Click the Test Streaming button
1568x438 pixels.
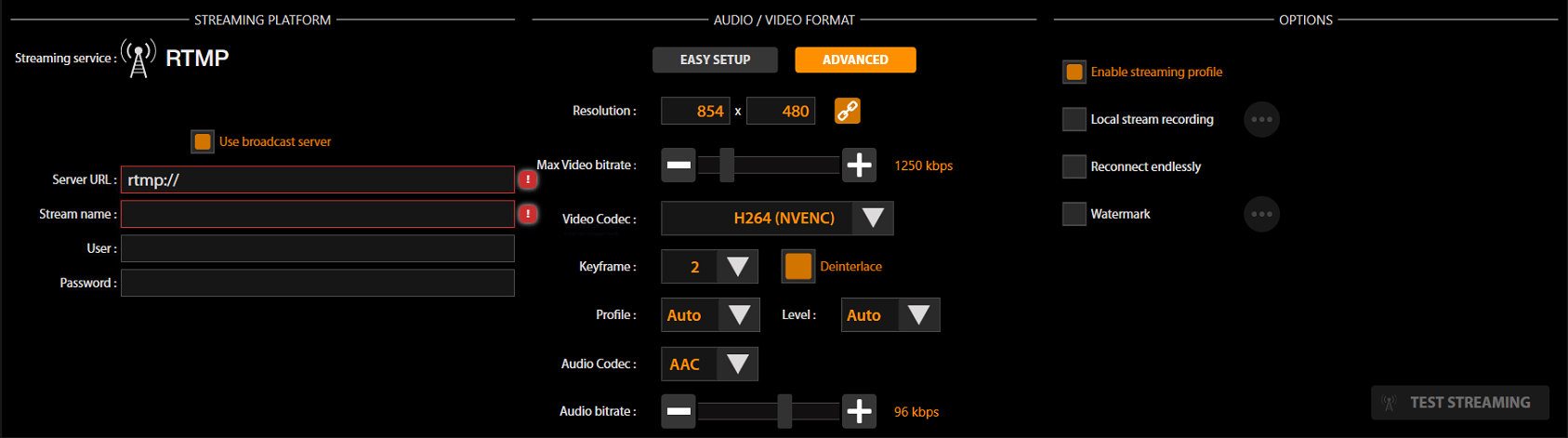coord(1459,403)
